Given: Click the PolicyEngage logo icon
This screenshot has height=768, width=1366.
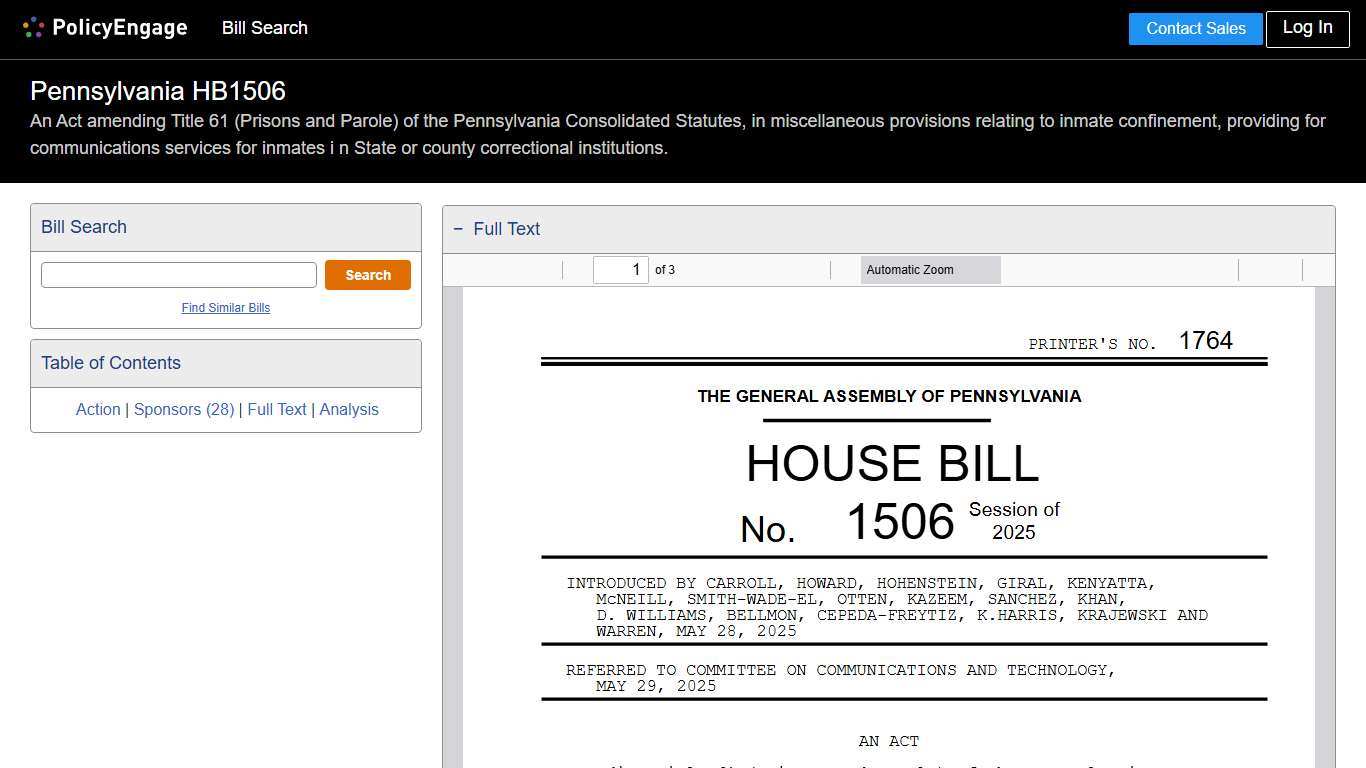Looking at the screenshot, I should 32,27.
